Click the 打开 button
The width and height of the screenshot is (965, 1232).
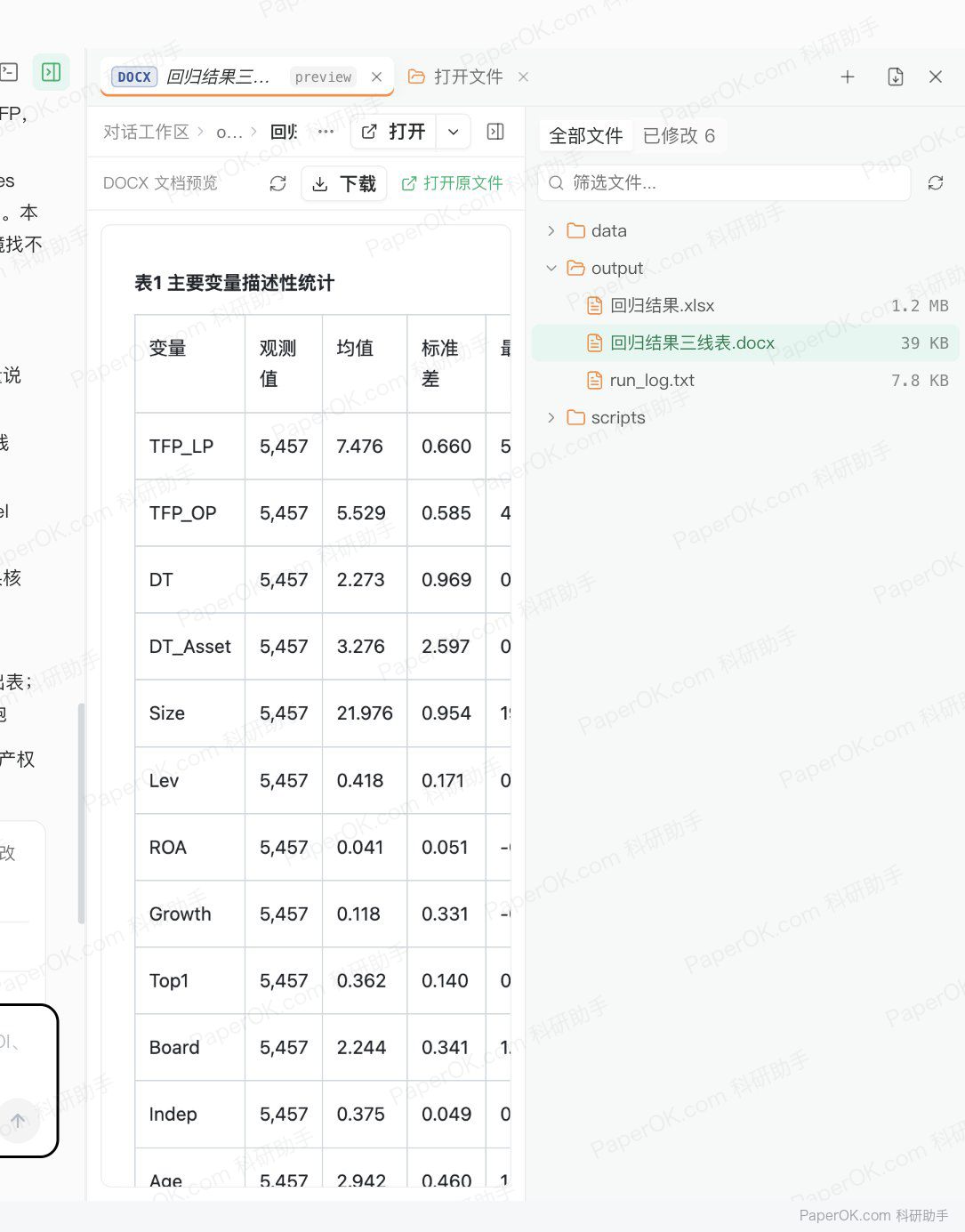point(394,132)
